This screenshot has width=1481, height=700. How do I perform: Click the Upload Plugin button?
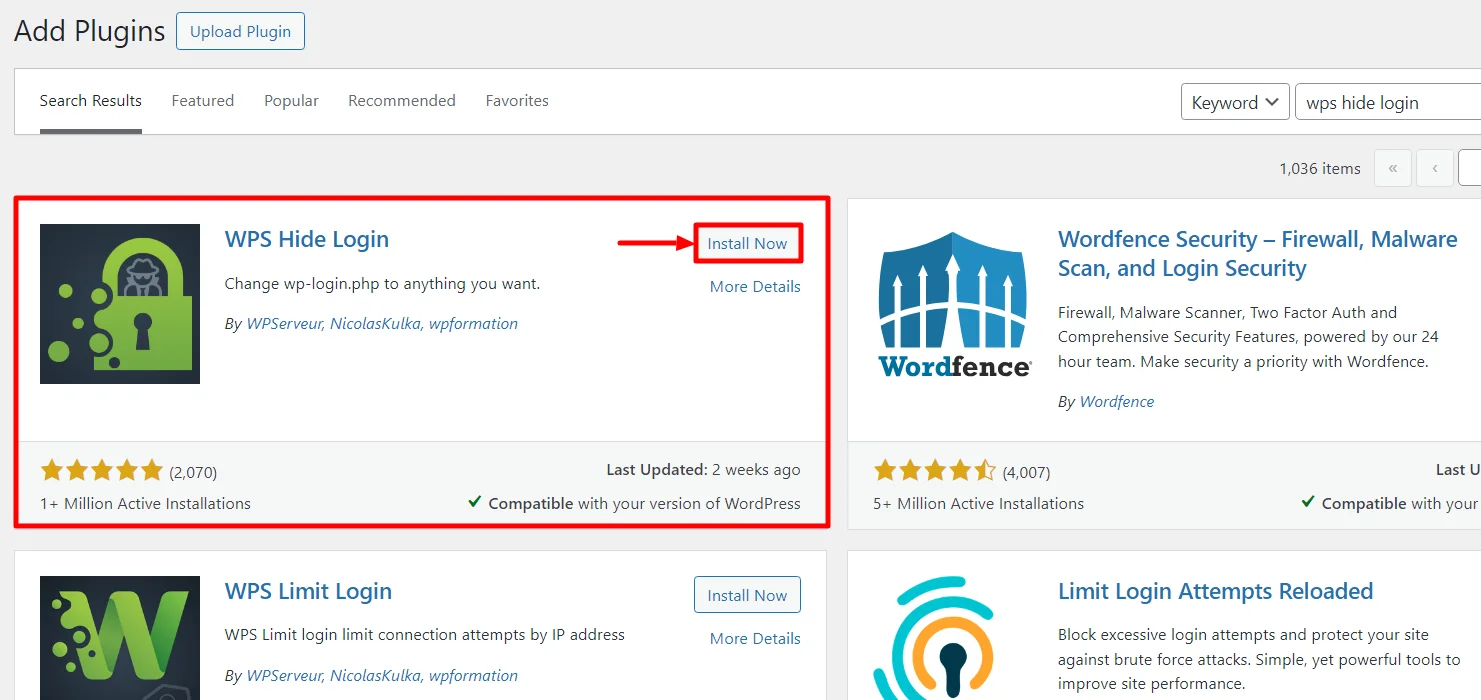tap(240, 31)
